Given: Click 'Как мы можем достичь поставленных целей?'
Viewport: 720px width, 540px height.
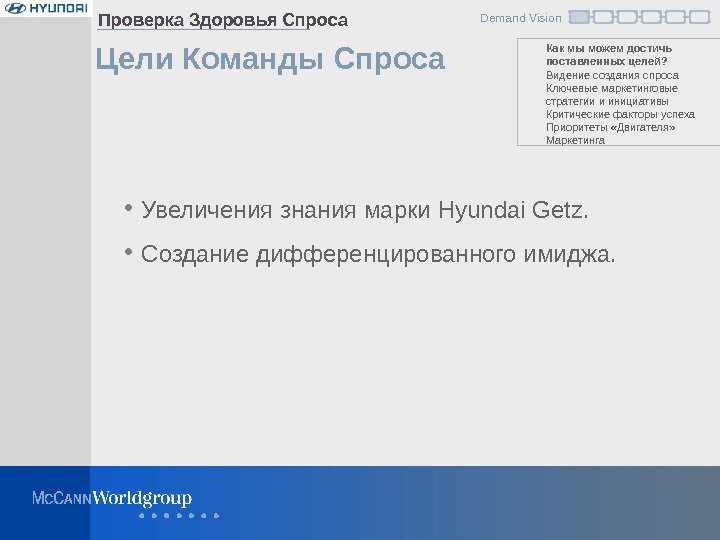Looking at the screenshot, I should (x=608, y=55).
